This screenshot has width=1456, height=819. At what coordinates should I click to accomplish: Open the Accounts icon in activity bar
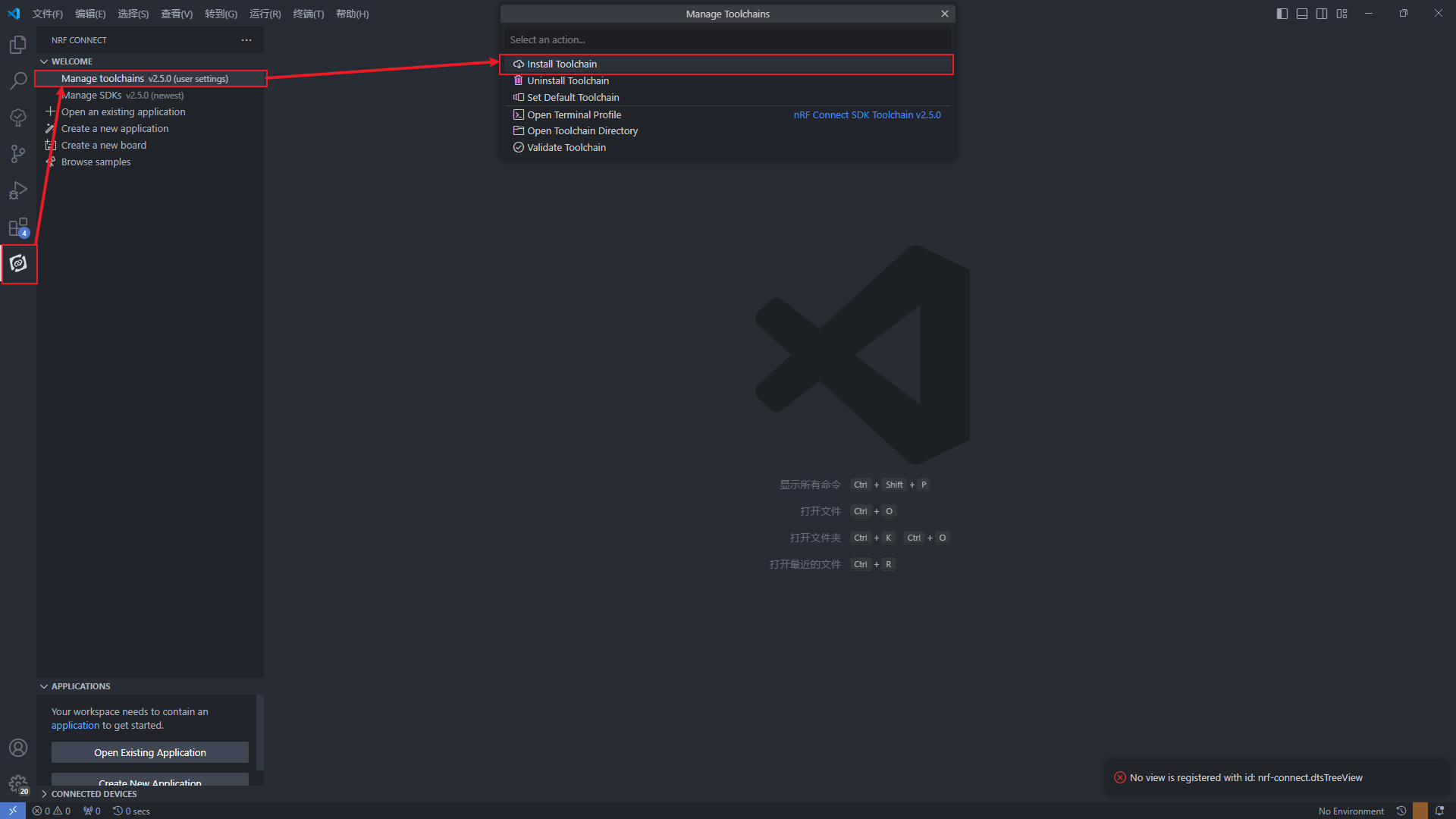tap(18, 748)
